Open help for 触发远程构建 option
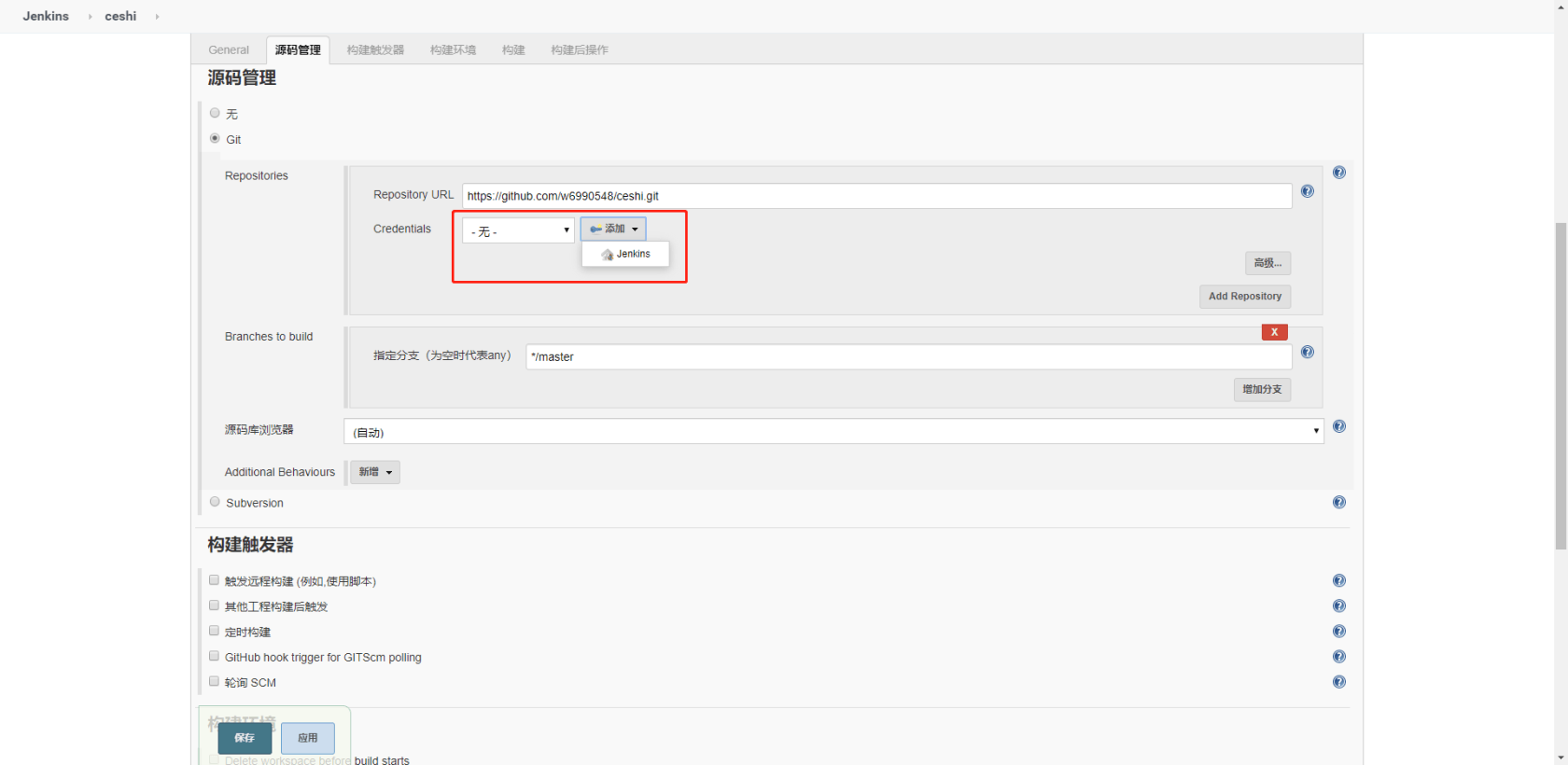 (1339, 580)
